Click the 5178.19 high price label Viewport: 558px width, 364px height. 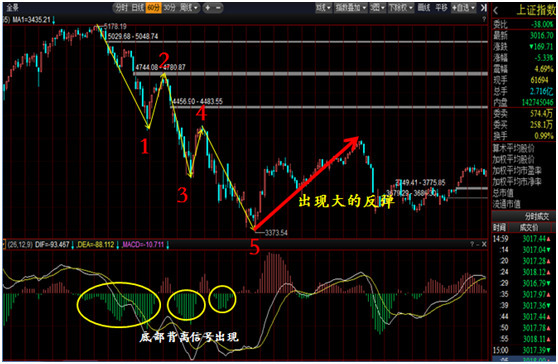(x=115, y=26)
